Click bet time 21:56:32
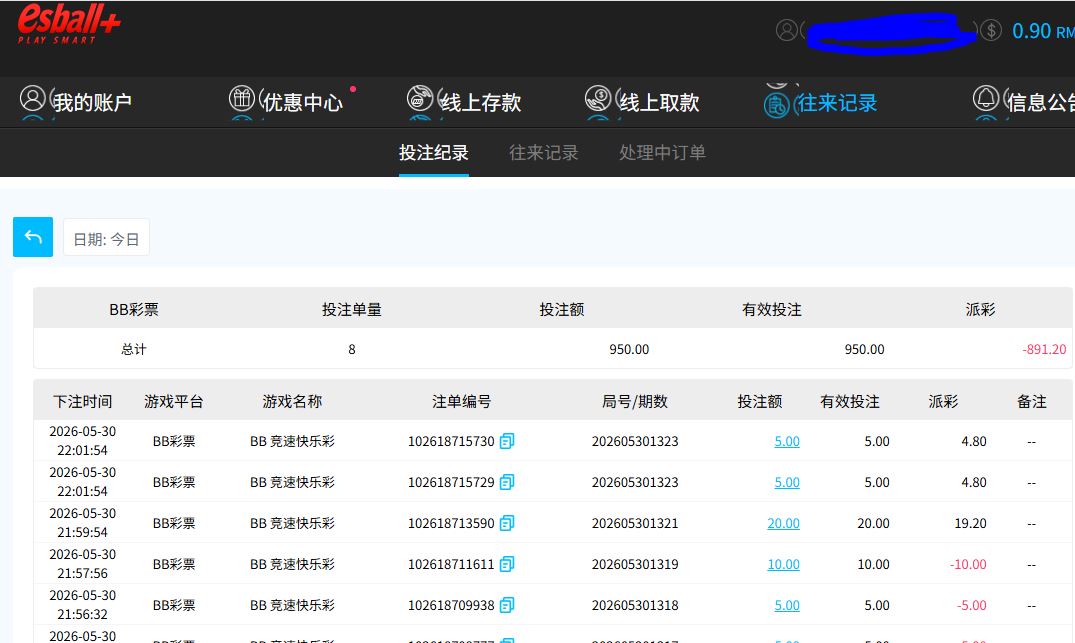The height and width of the screenshot is (643, 1075). (x=82, y=615)
